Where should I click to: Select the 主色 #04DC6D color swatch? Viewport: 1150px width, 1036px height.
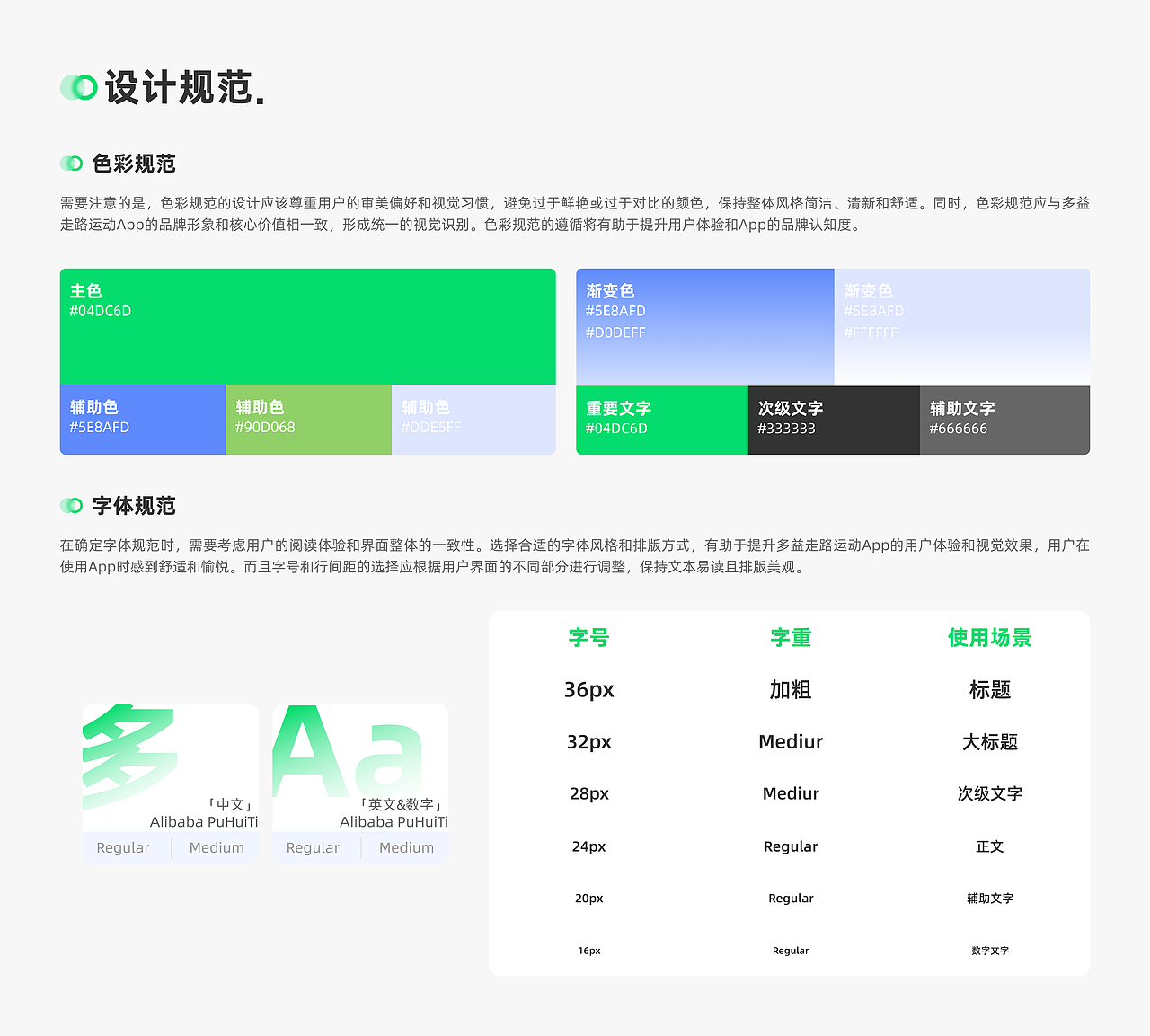(308, 326)
